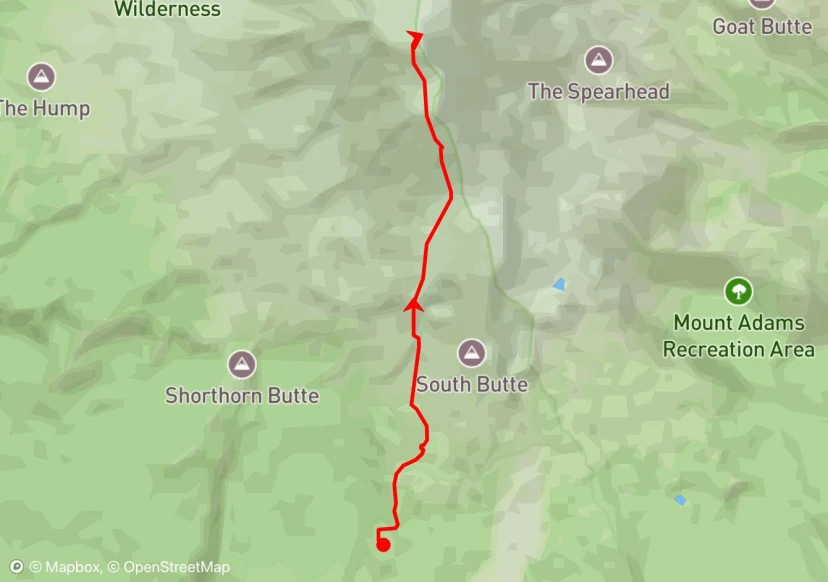Screen dimensions: 828x582
Task: Click the Mount Adams Recreation Area label
Action: 739,336
